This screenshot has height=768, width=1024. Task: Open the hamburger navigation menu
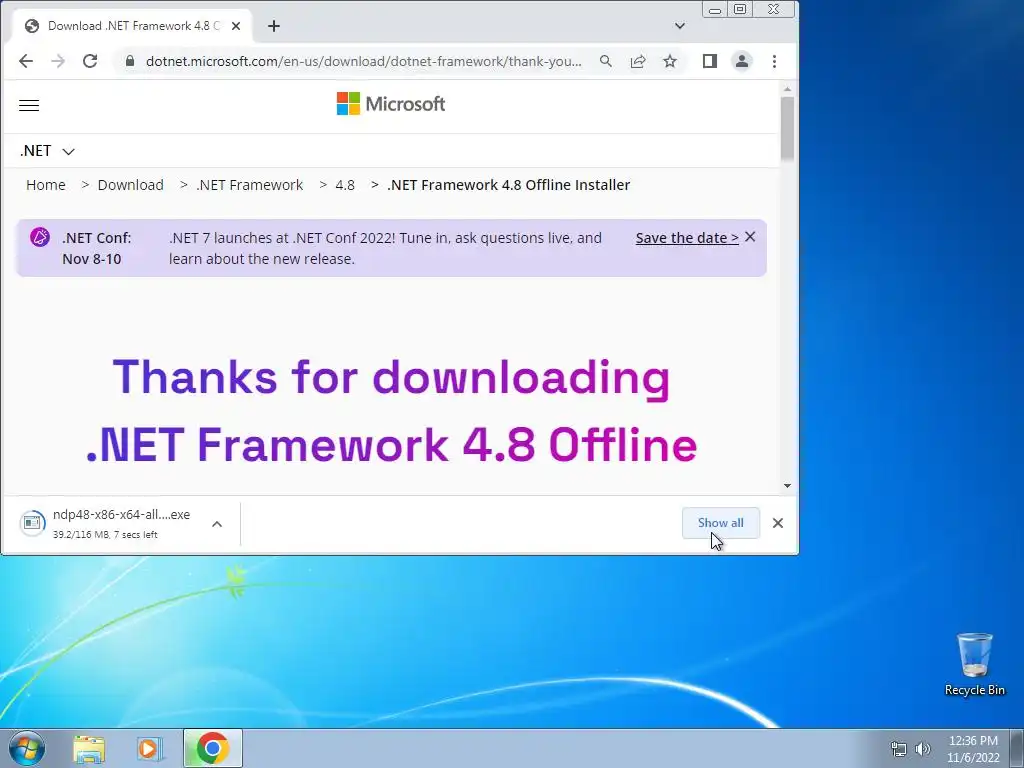(29, 105)
